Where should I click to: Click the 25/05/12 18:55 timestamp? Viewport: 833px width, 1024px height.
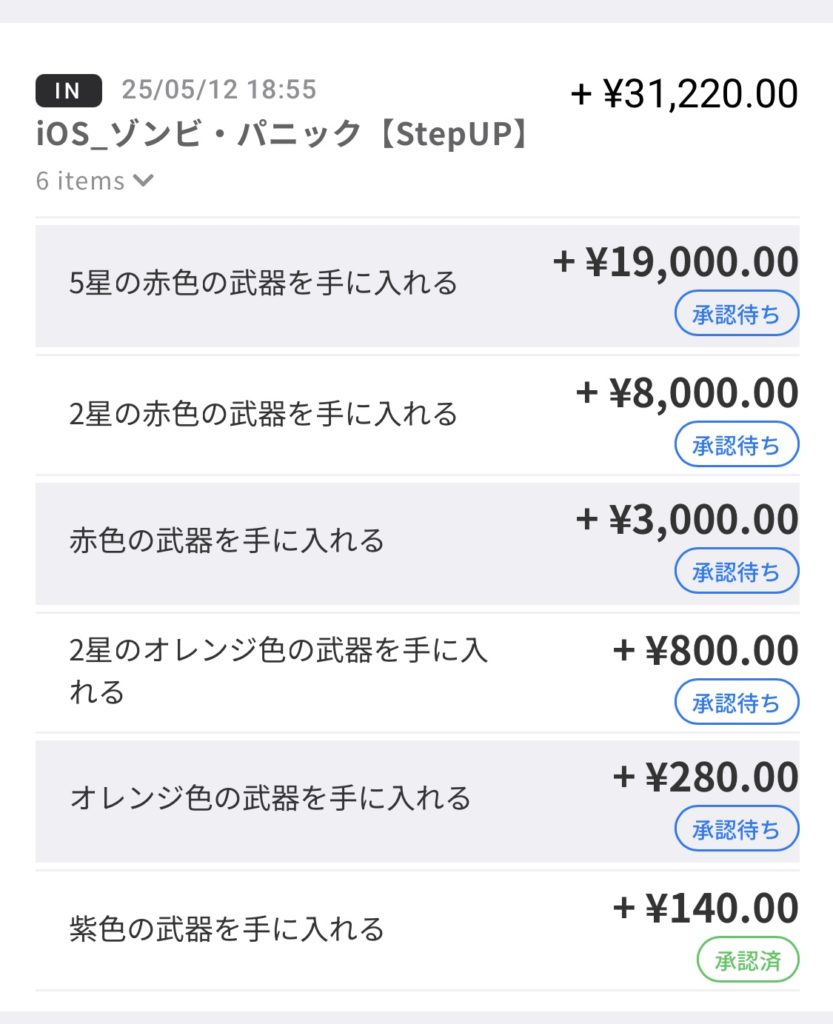click(x=219, y=90)
